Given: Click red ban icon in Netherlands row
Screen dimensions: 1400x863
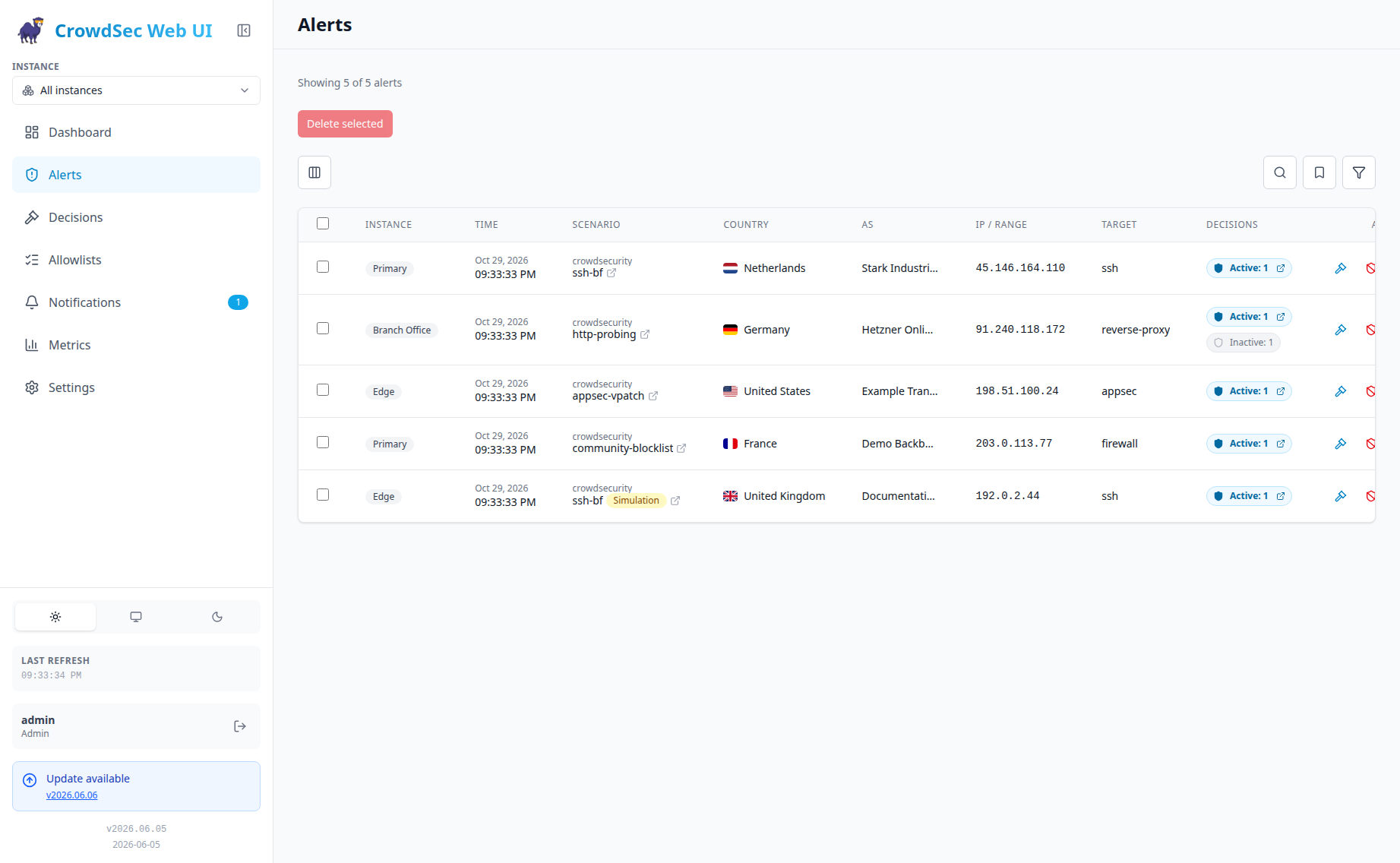Looking at the screenshot, I should 1370,268.
